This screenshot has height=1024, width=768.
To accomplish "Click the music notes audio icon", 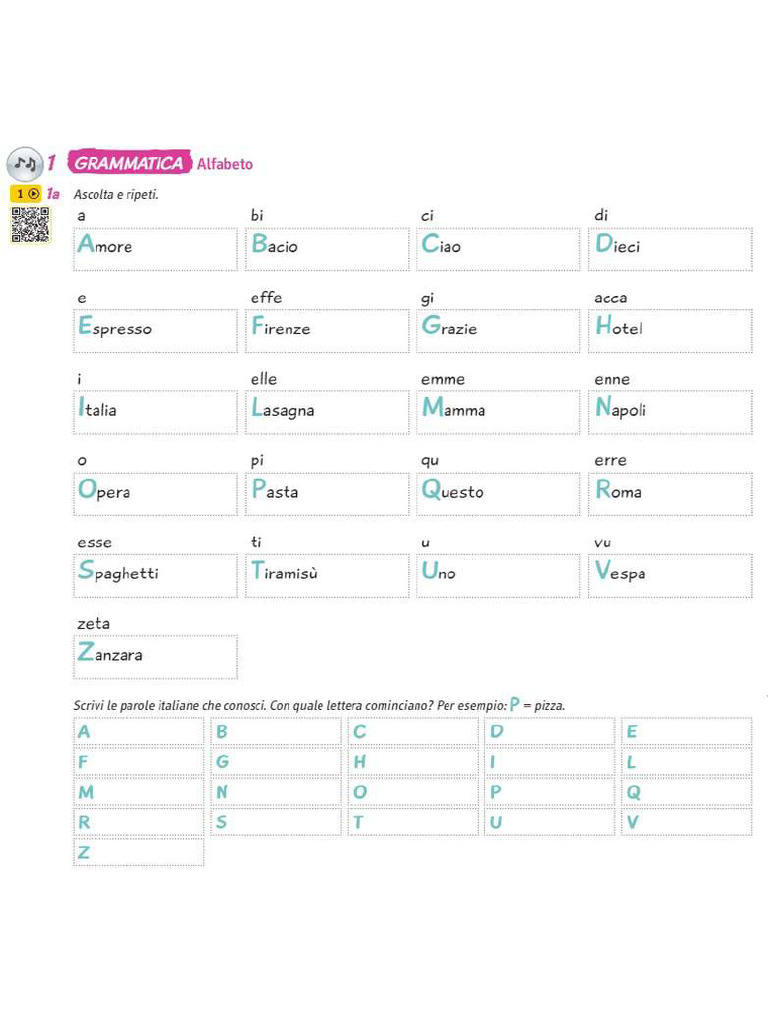I will (x=24, y=163).
